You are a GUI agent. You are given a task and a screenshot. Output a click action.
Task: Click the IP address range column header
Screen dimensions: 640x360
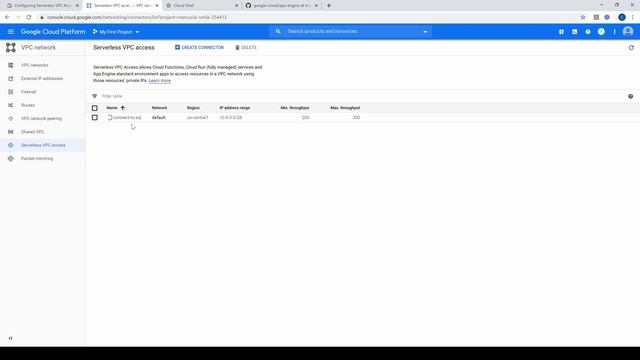(235, 108)
